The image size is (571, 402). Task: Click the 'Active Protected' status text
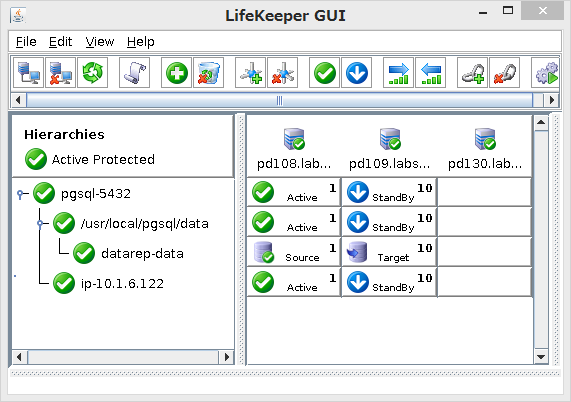point(103,159)
